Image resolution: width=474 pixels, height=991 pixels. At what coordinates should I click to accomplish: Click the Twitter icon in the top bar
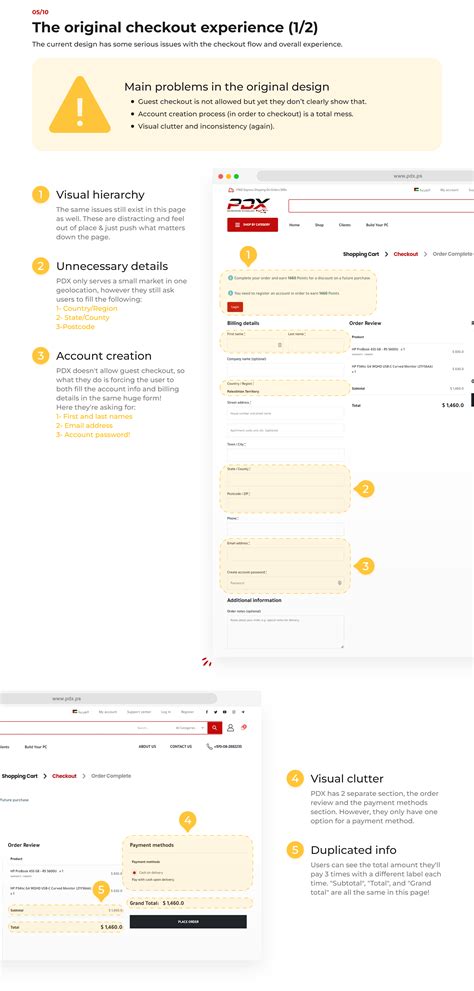pos(216,712)
